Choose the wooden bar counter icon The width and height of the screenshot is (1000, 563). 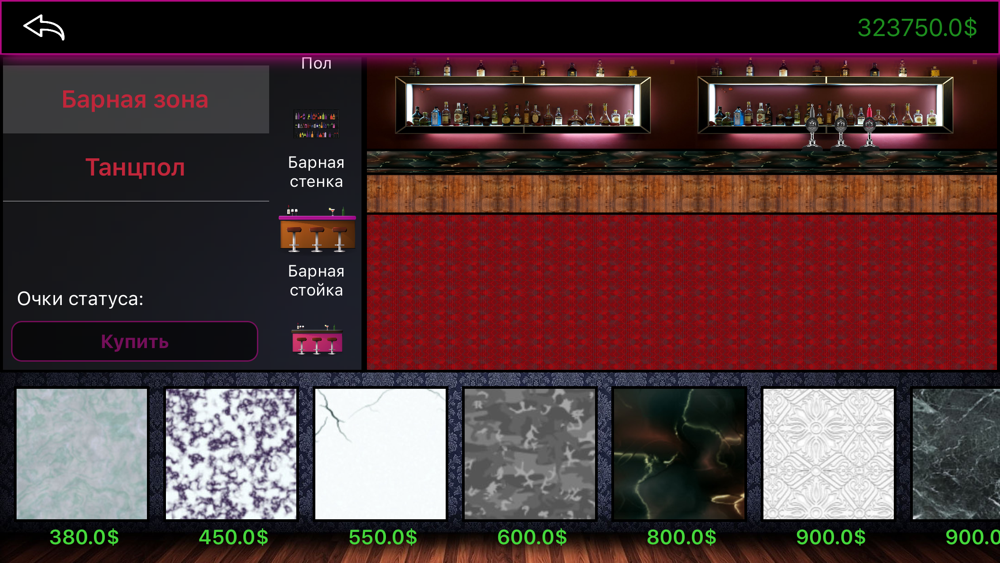point(317,229)
